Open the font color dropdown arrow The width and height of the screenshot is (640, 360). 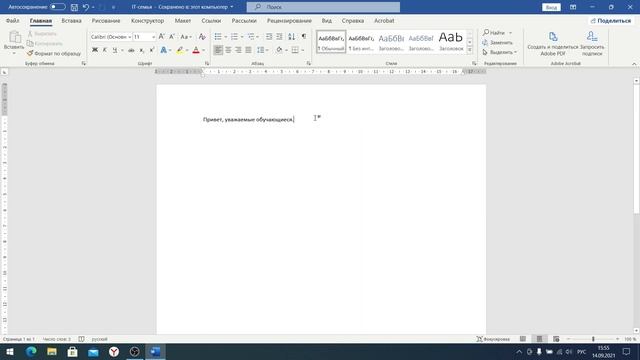coord(204,50)
